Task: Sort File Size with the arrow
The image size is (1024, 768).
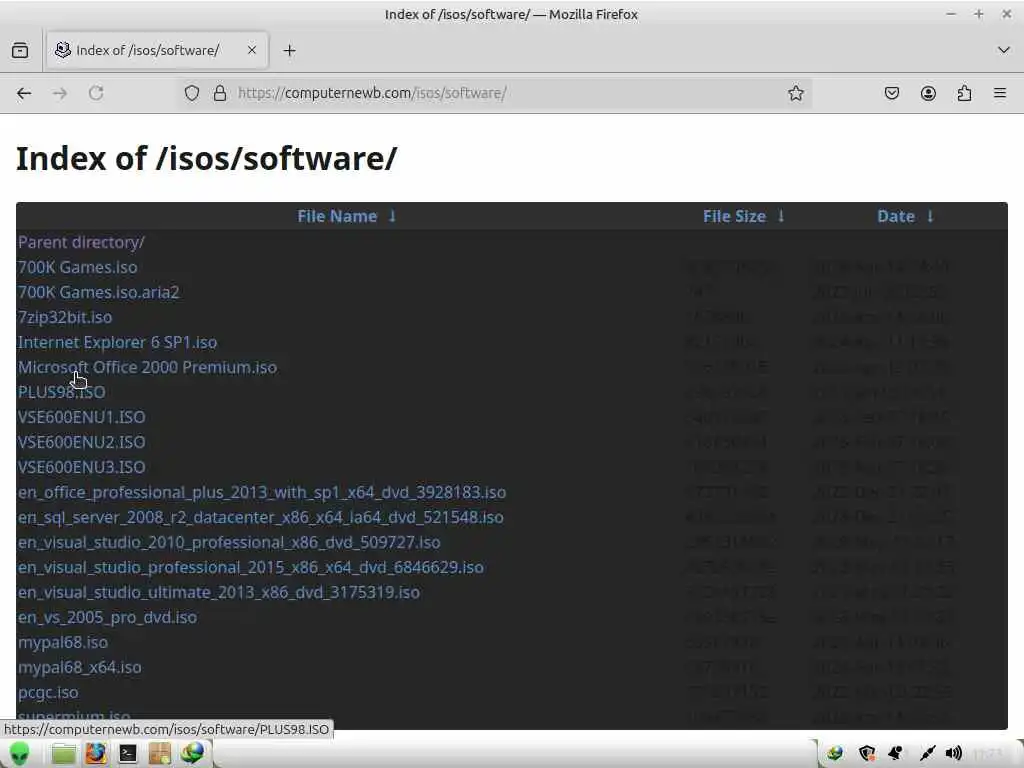Action: click(781, 216)
